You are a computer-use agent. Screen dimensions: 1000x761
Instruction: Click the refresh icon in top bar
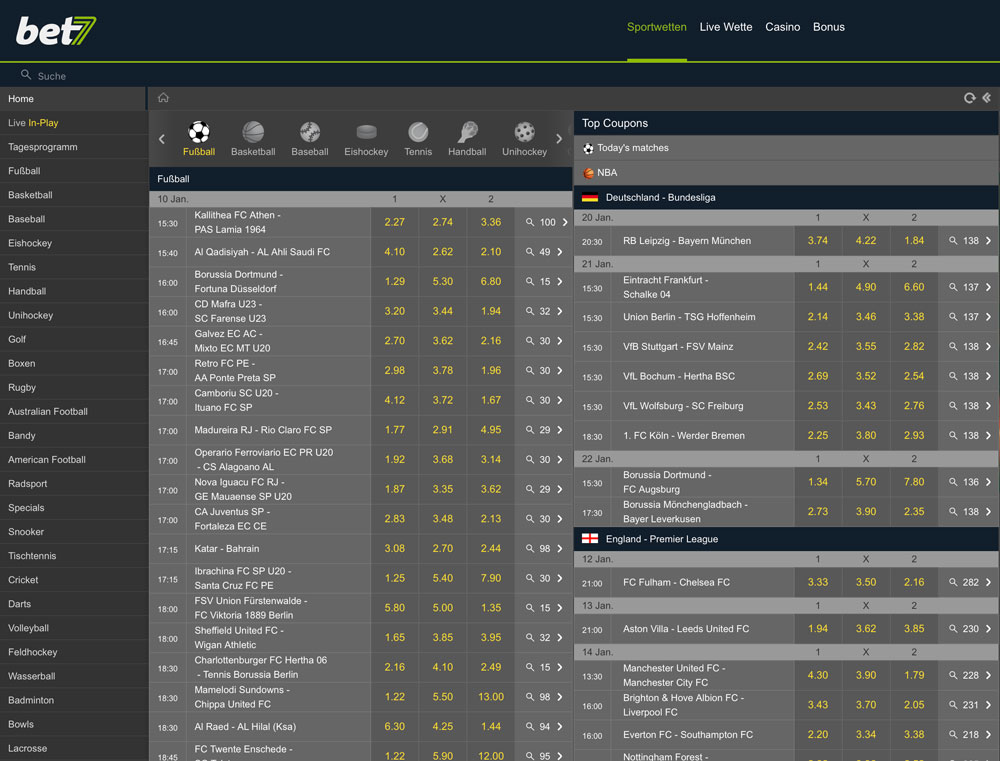(x=969, y=98)
